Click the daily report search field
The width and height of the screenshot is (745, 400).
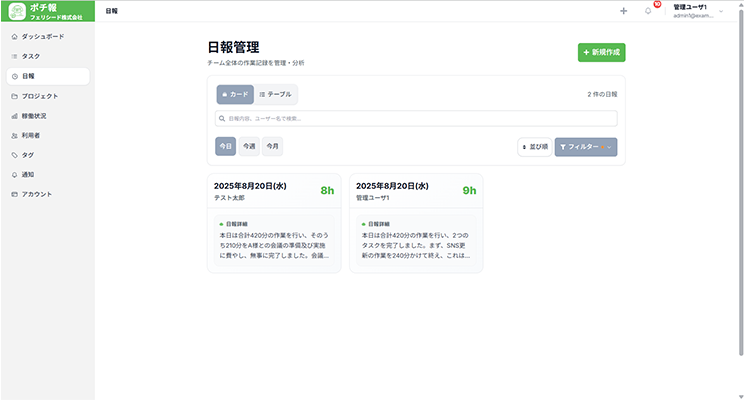point(416,119)
